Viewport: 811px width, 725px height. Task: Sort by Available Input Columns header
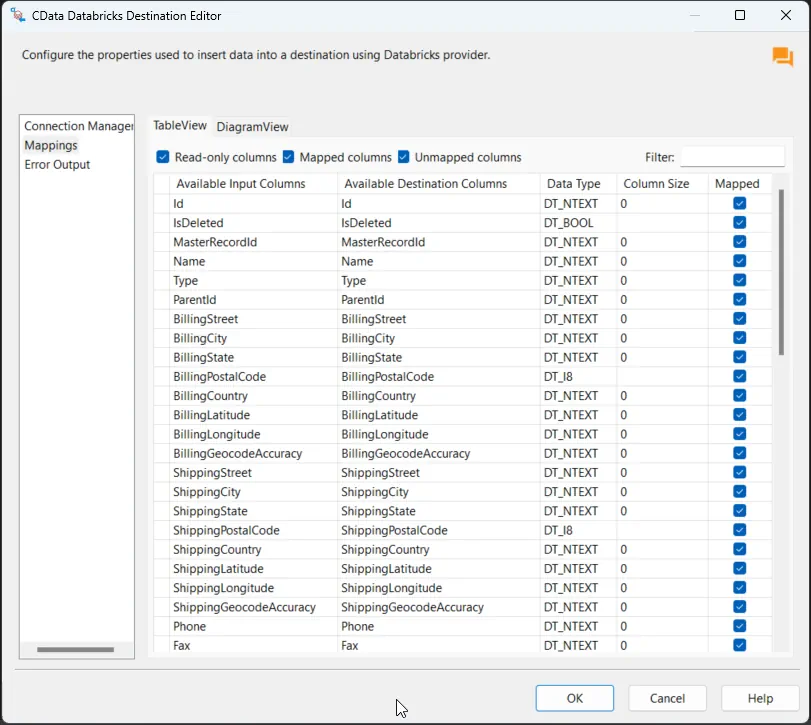tap(240, 184)
